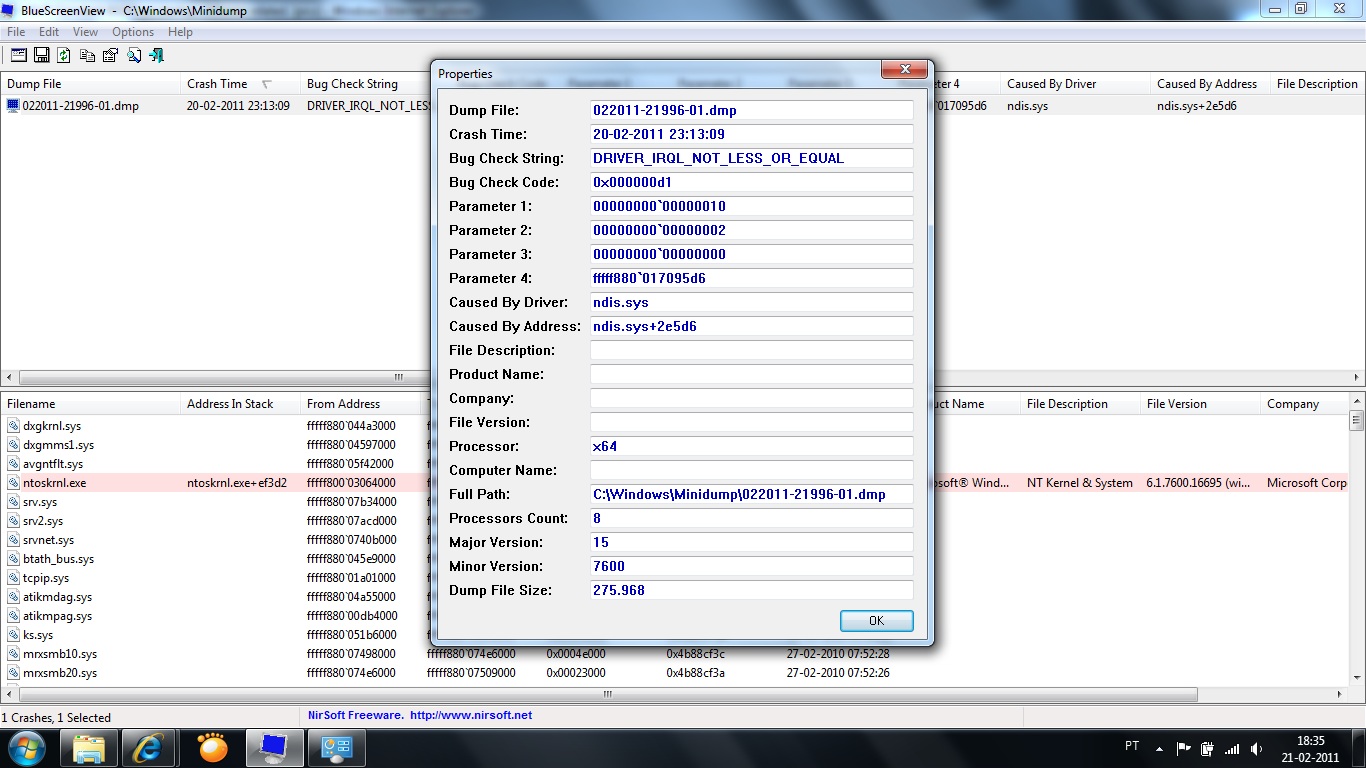Click the orange media player taskbar icon
Screen dimensions: 1366x768
(212, 748)
